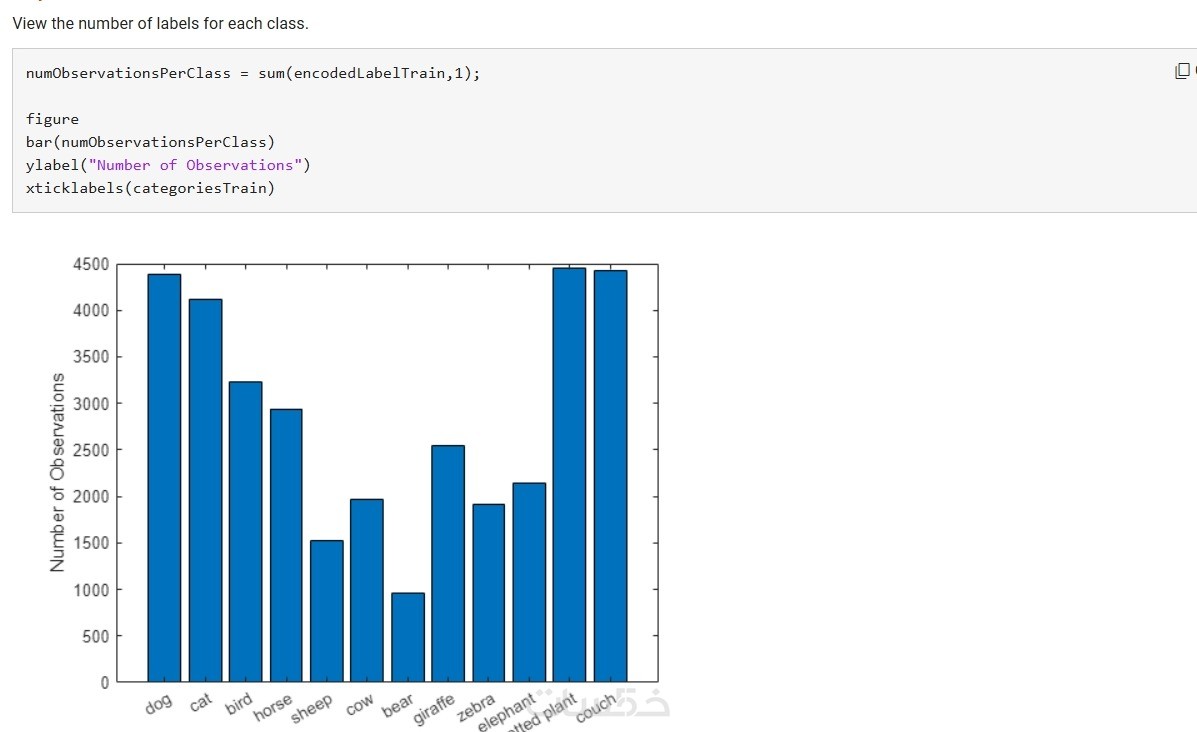Click the bird bar in the chart
The height and width of the screenshot is (732, 1197).
pyautogui.click(x=245, y=532)
